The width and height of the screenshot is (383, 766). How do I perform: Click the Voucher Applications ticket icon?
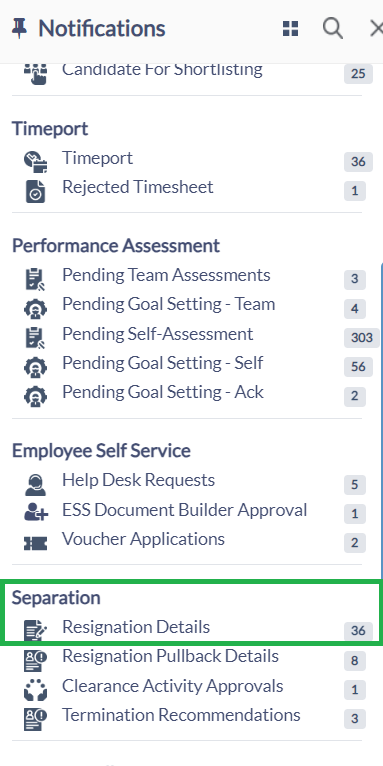tap(36, 543)
